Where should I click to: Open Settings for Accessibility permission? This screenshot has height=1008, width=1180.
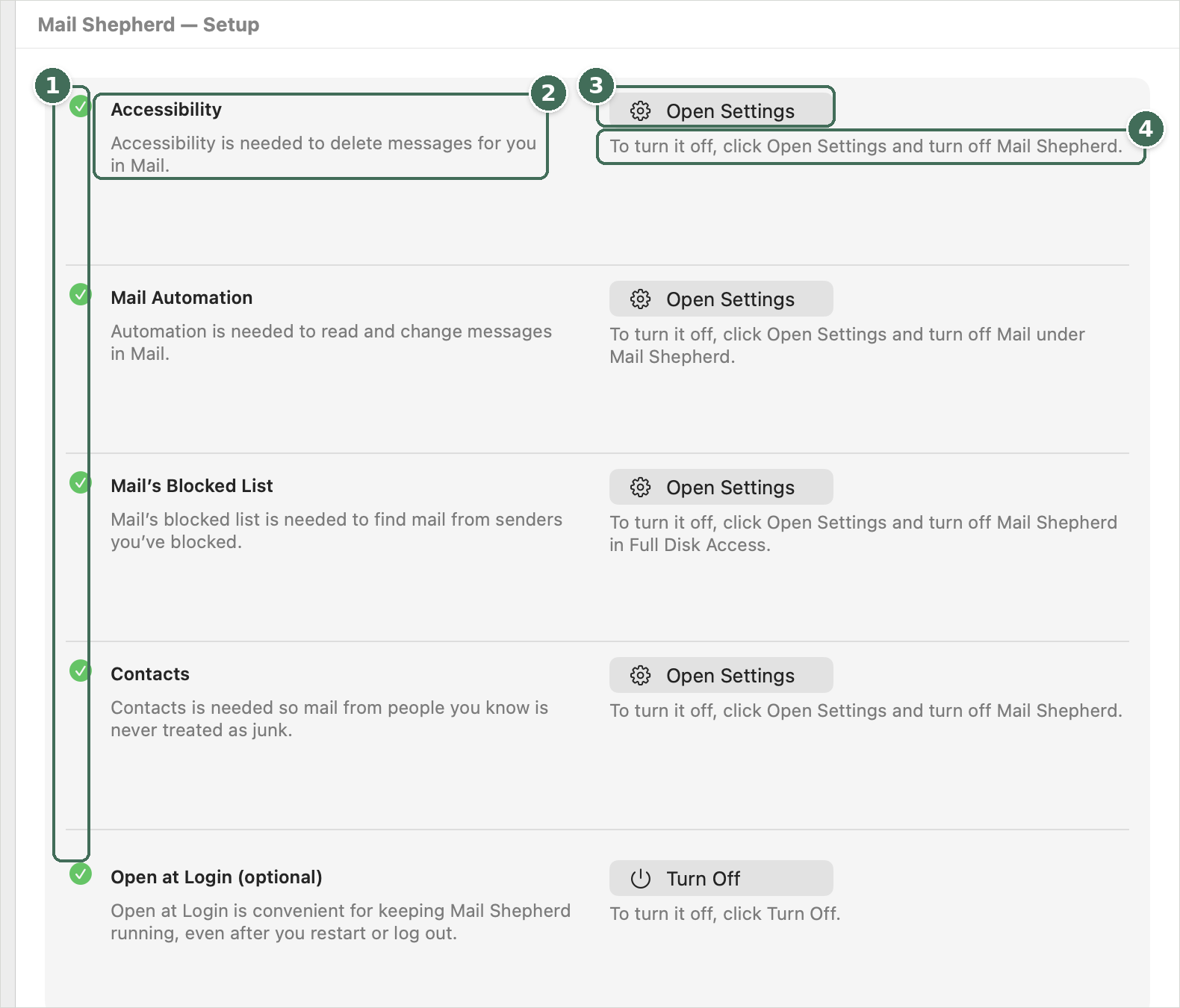721,111
